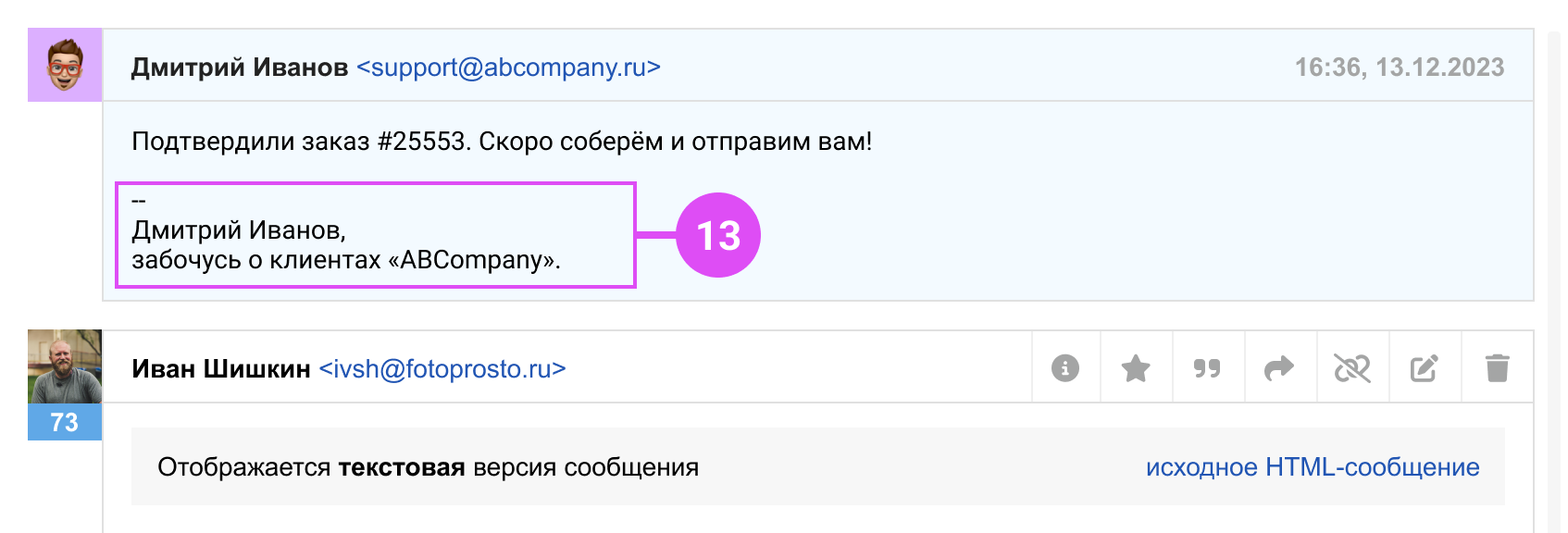
Task: Edit message with the pencil icon
Action: [1424, 368]
